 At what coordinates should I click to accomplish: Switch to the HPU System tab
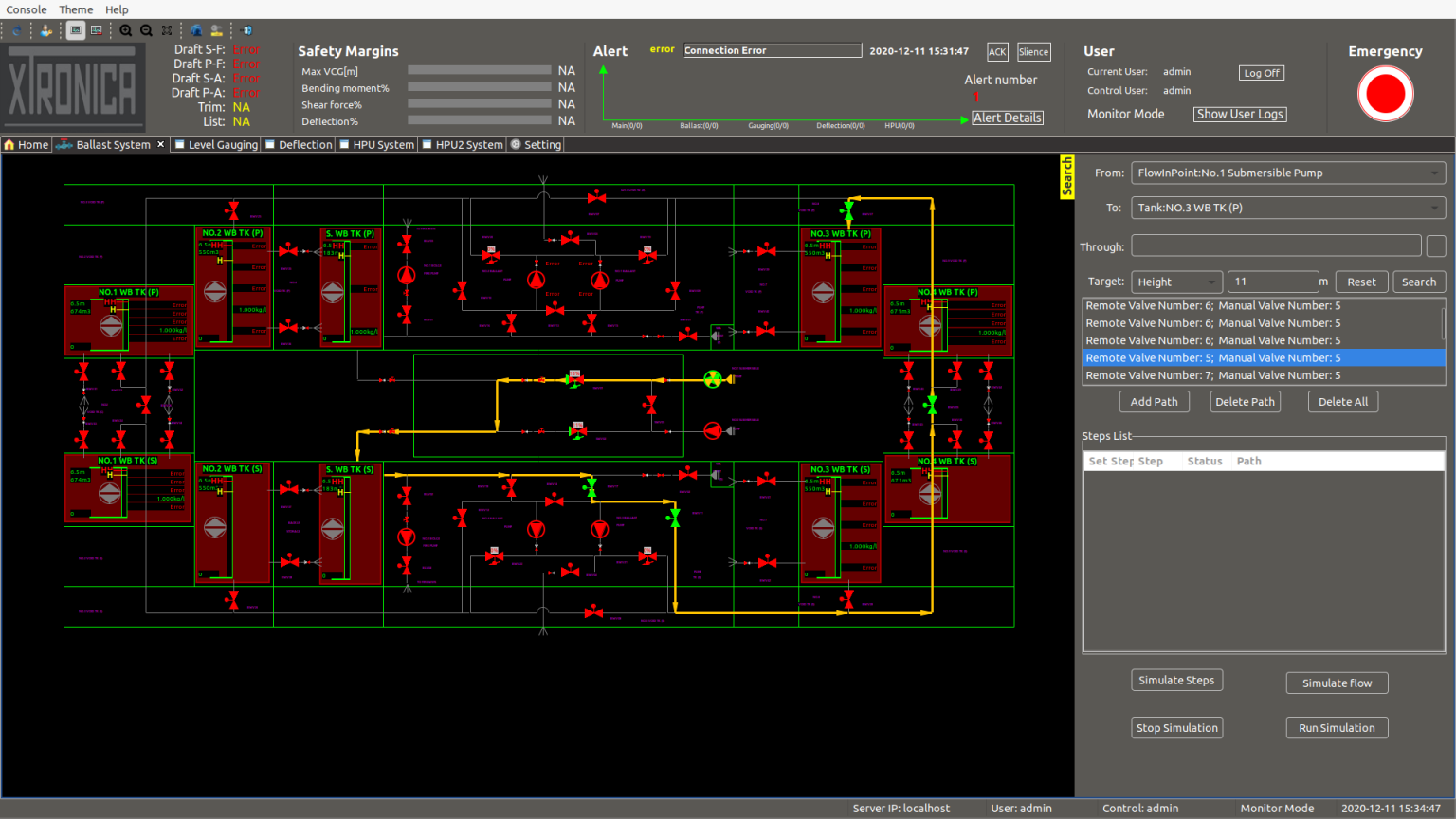tap(376, 144)
